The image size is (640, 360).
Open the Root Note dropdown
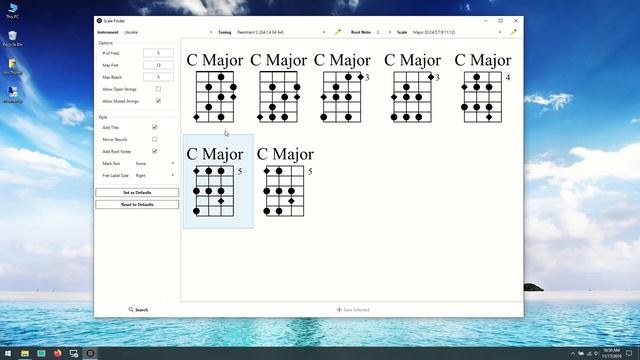tap(384, 32)
